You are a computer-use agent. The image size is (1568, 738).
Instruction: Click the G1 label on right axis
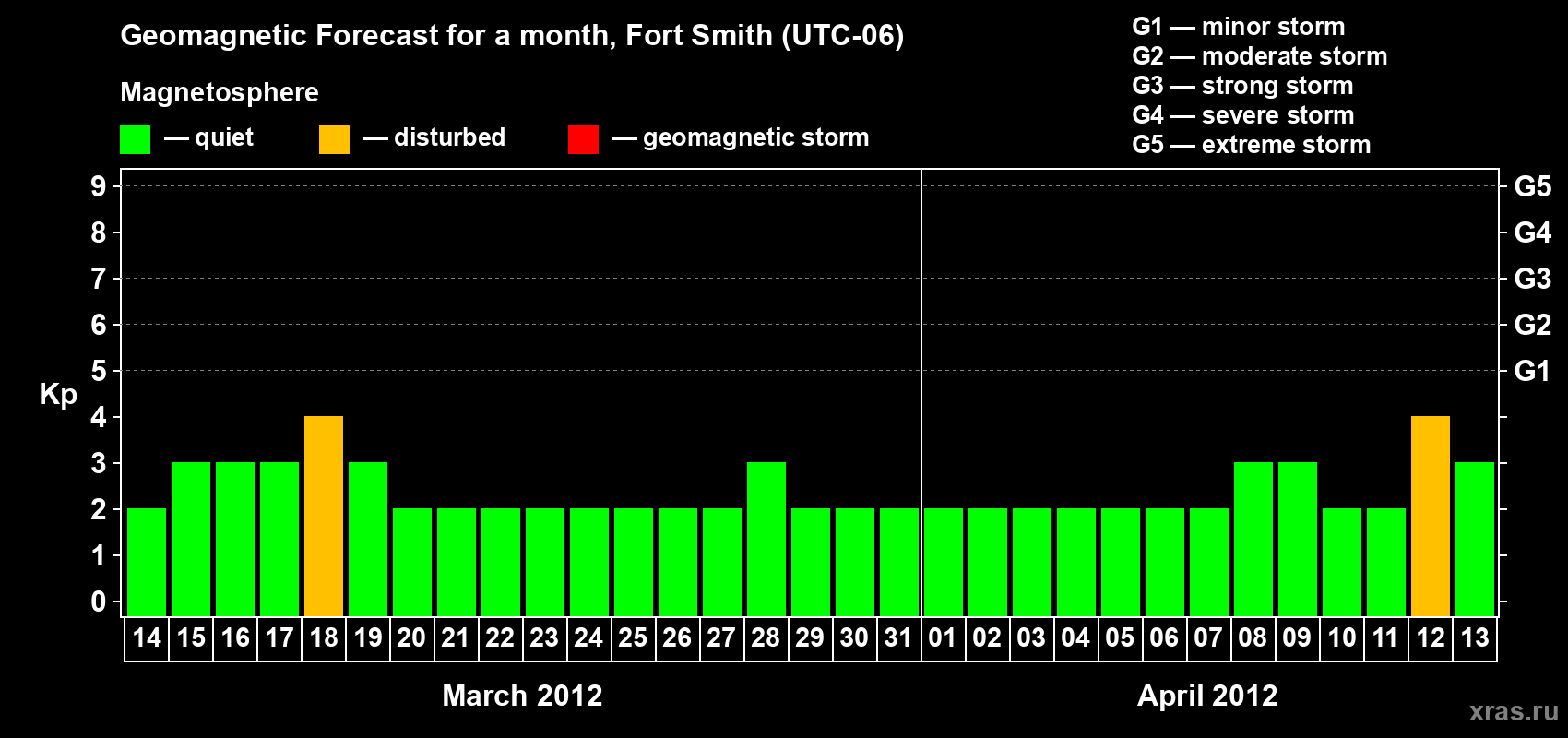coord(1533,371)
